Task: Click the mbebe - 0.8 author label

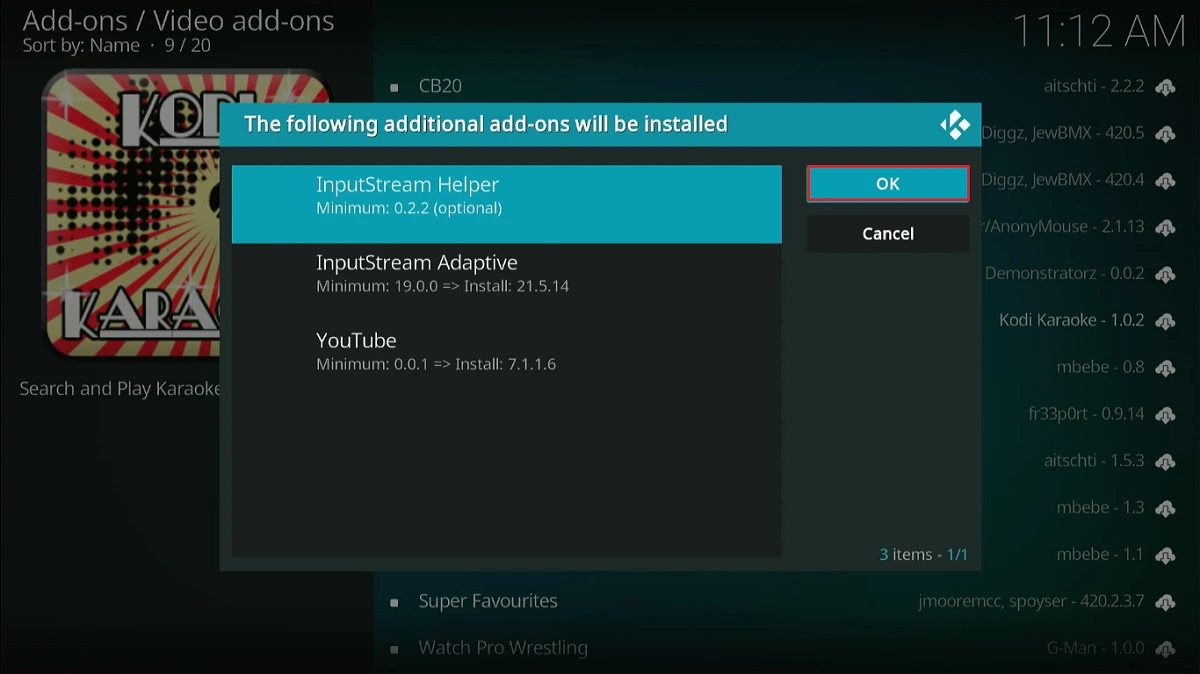Action: point(1100,368)
